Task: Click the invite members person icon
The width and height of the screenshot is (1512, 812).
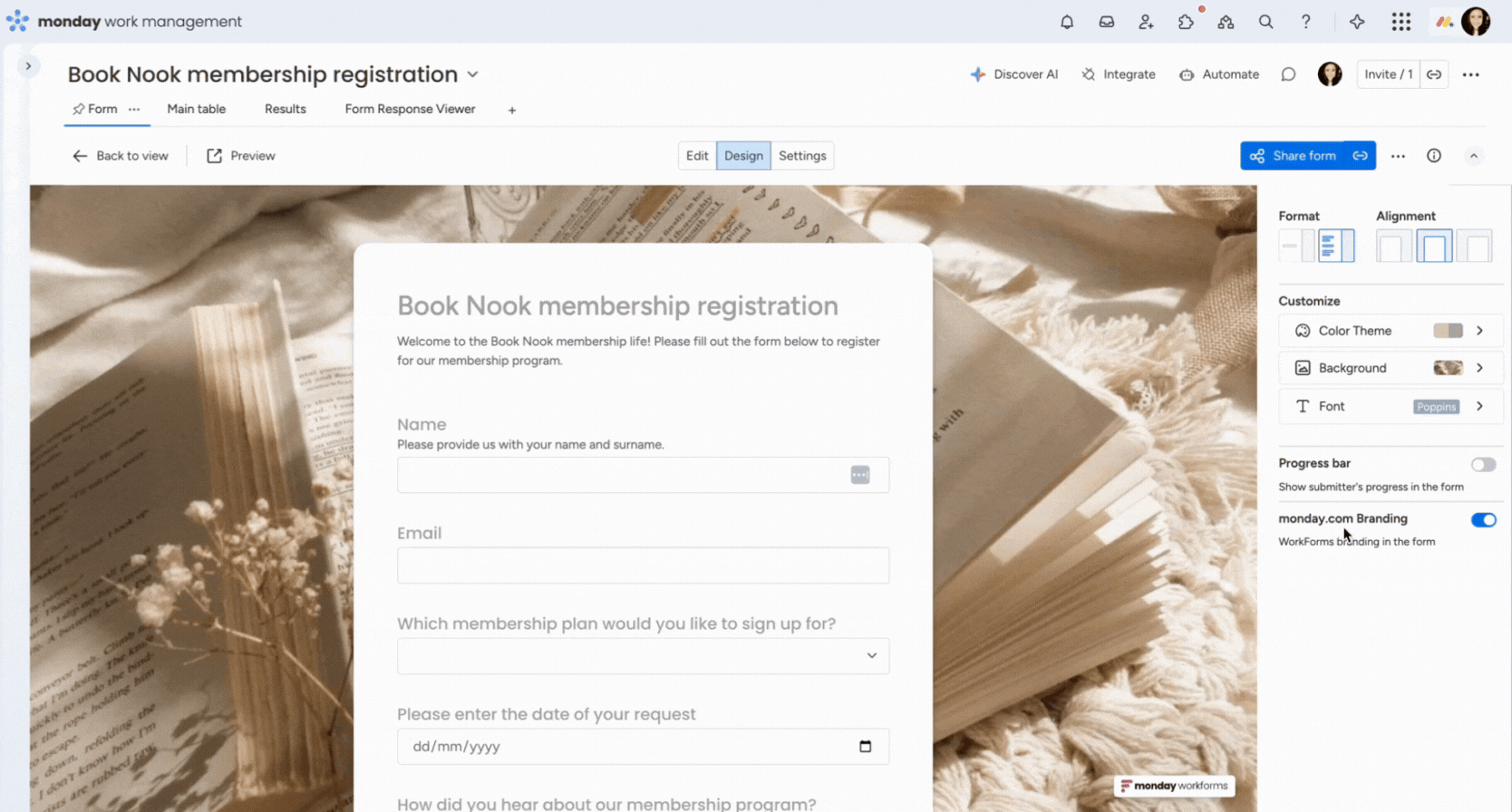Action: (1147, 22)
